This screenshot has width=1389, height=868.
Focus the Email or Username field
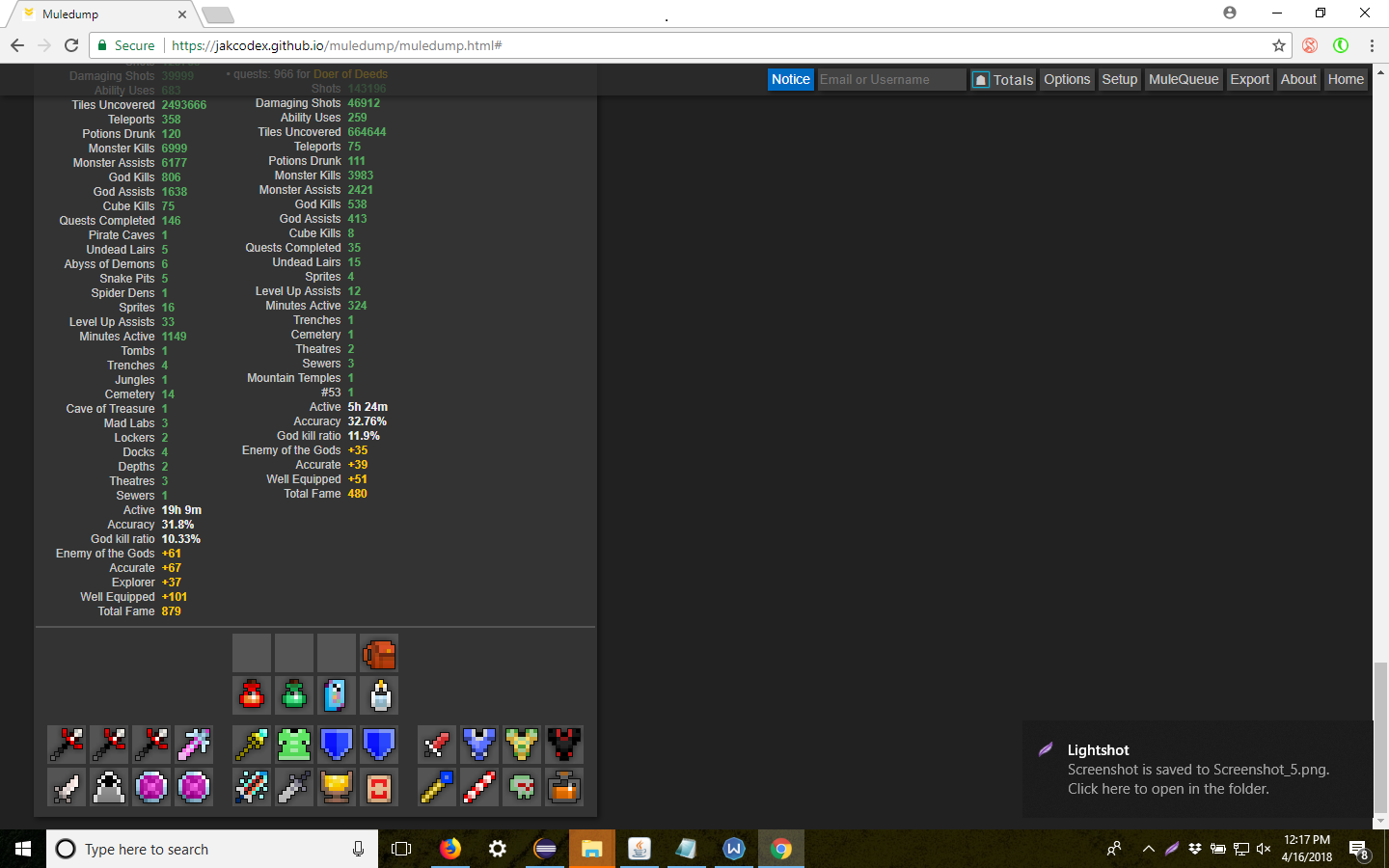point(891,79)
